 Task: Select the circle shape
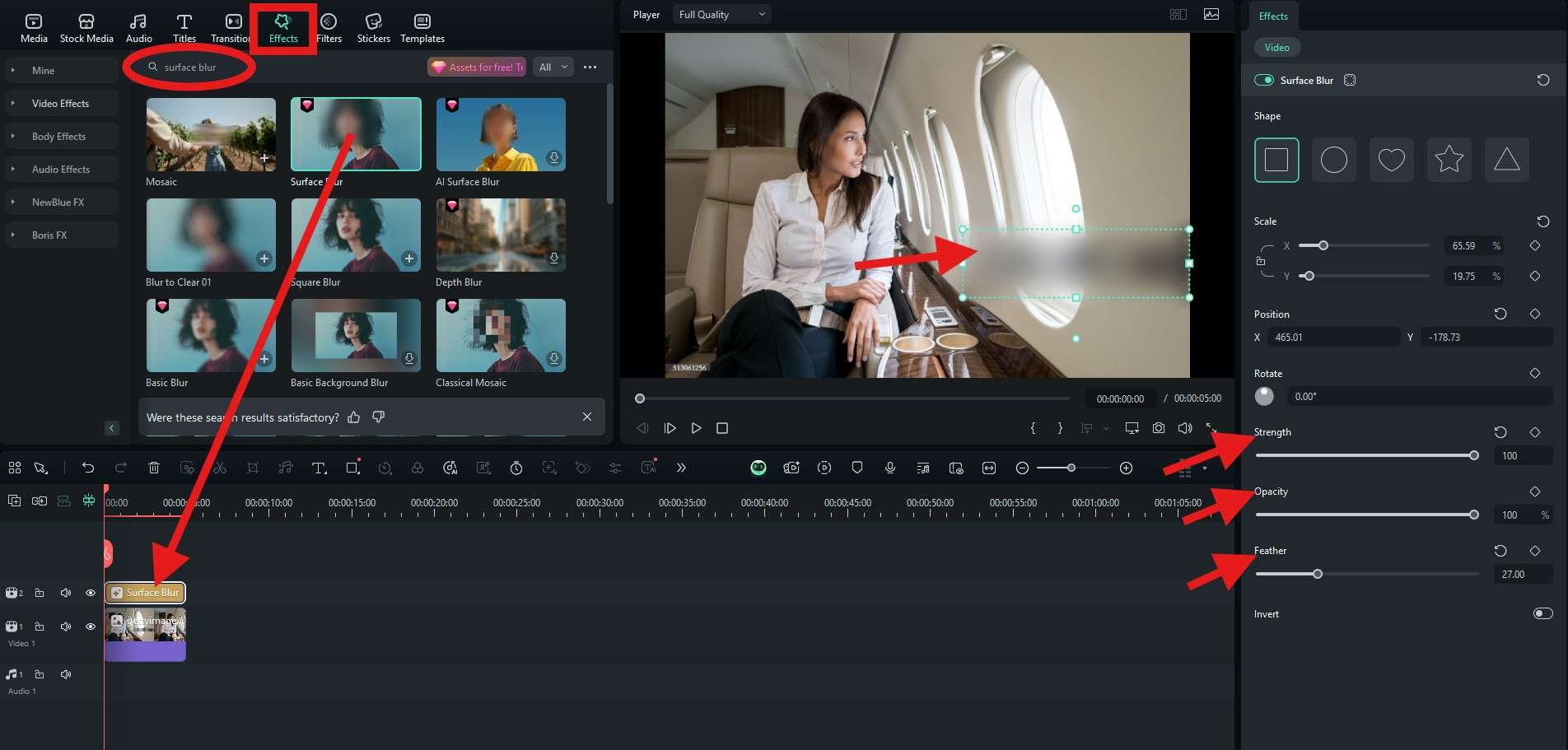(x=1334, y=160)
